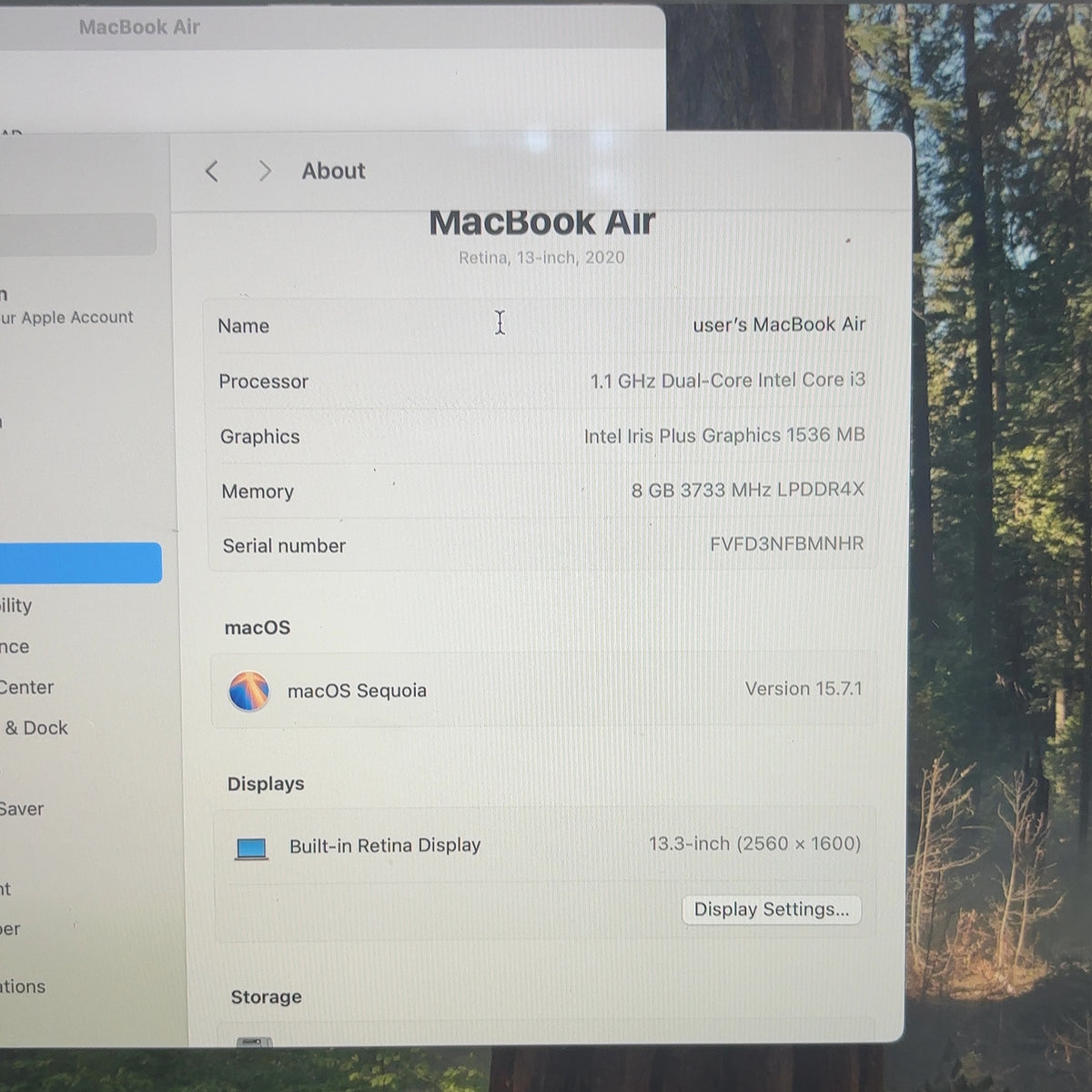This screenshot has width=1092, height=1092.
Task: Click the 'Displays' section heading
Action: click(266, 784)
